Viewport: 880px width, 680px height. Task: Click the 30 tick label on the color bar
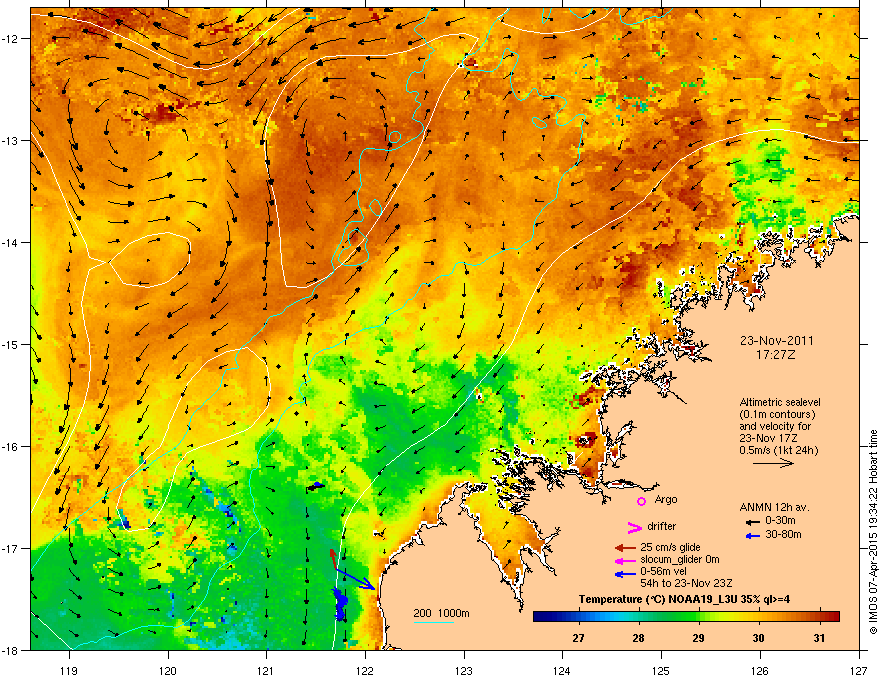759,638
